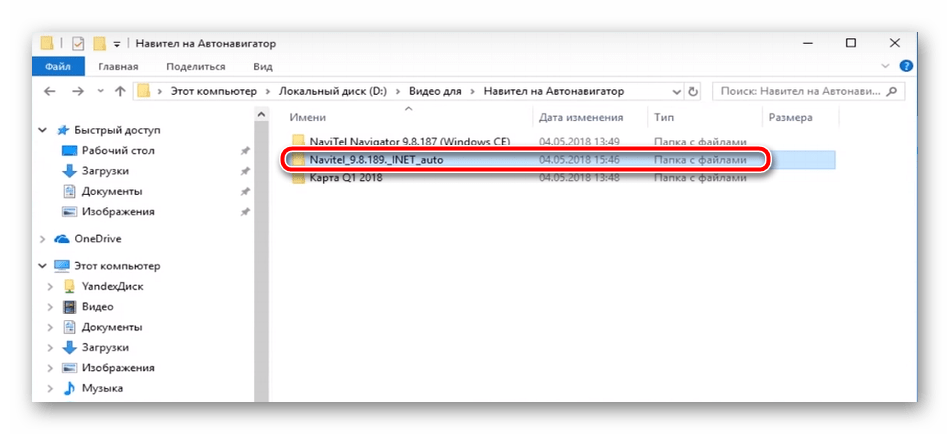Toggle pin next to Документы in quick access

pyautogui.click(x=246, y=191)
